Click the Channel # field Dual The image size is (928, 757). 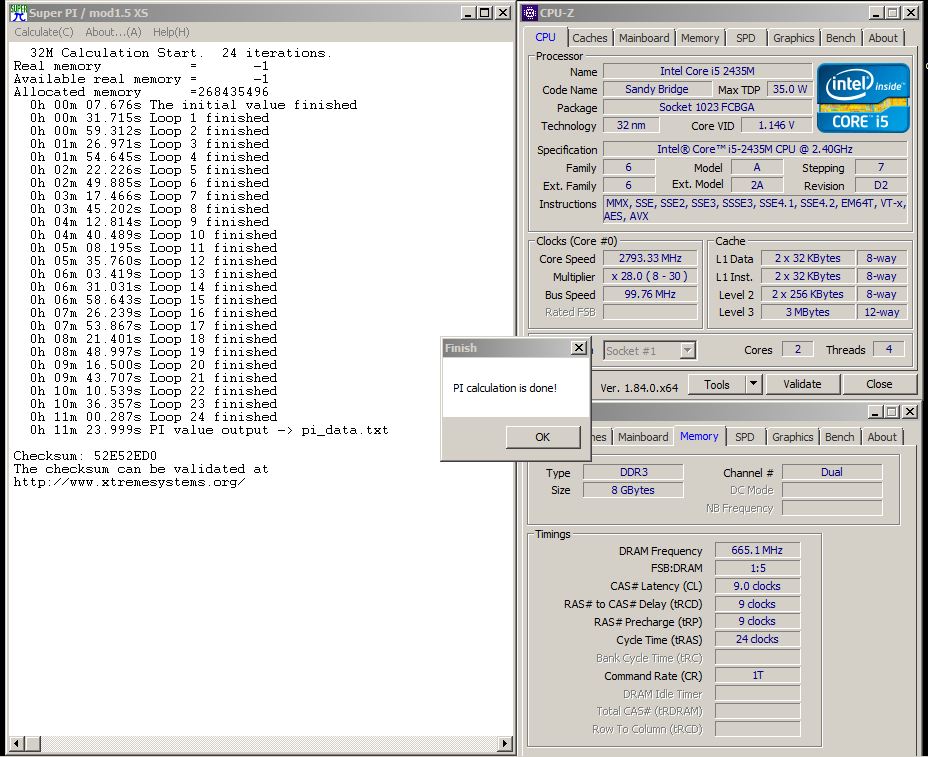(832, 472)
